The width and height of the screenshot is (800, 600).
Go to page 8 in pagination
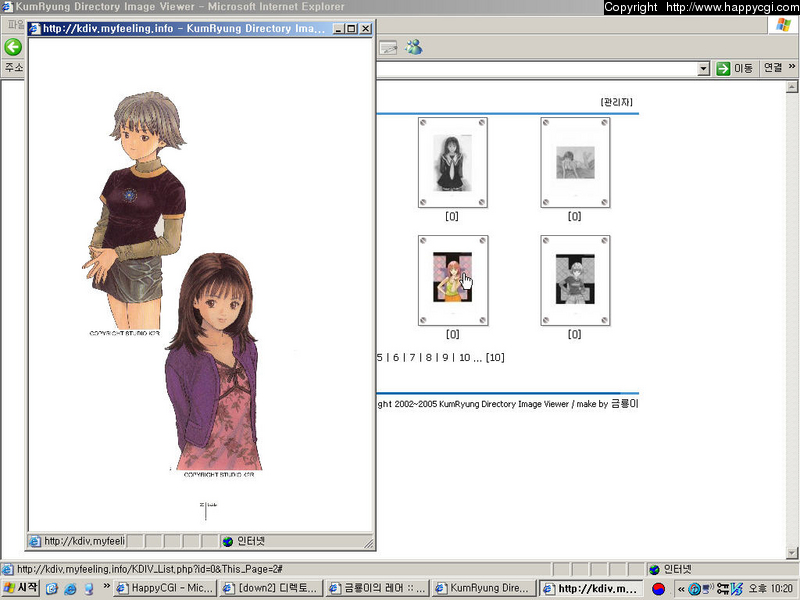(429, 358)
